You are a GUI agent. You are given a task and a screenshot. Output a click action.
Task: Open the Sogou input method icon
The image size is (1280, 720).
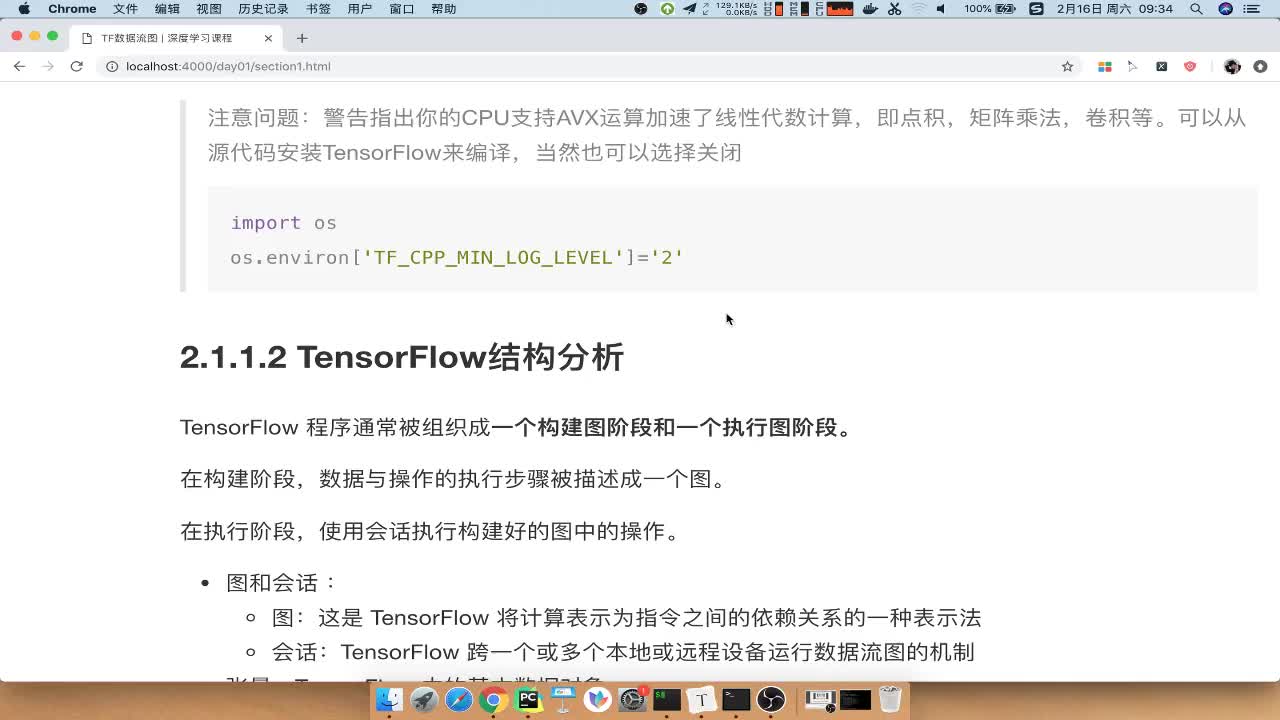click(1036, 9)
